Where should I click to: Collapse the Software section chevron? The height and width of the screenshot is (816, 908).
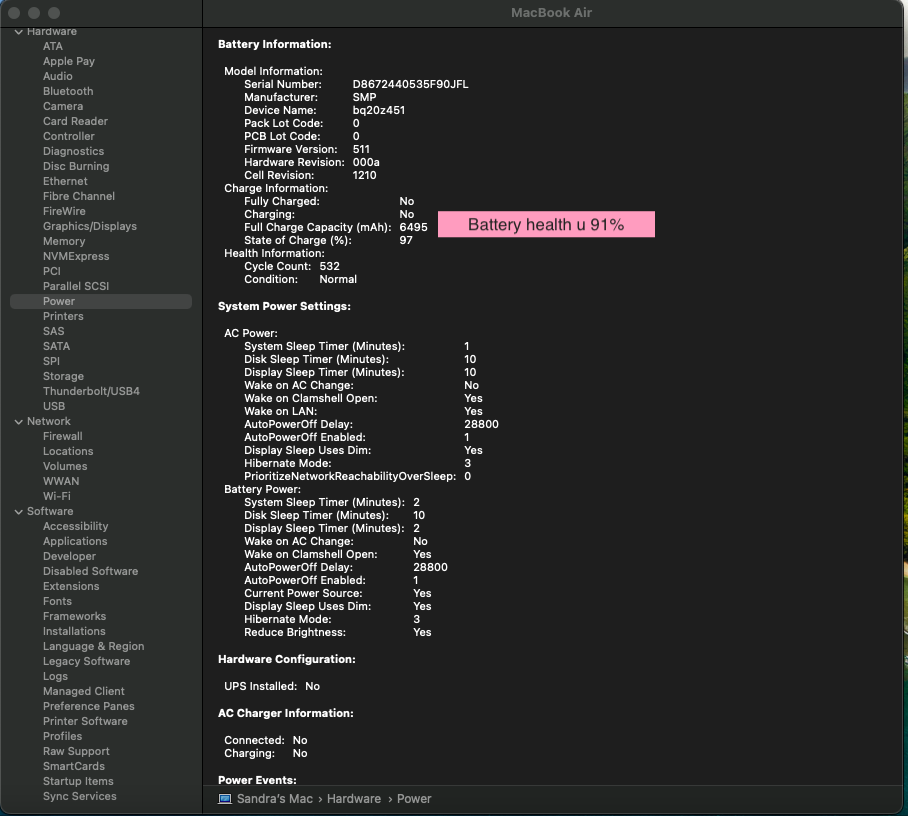click(19, 511)
